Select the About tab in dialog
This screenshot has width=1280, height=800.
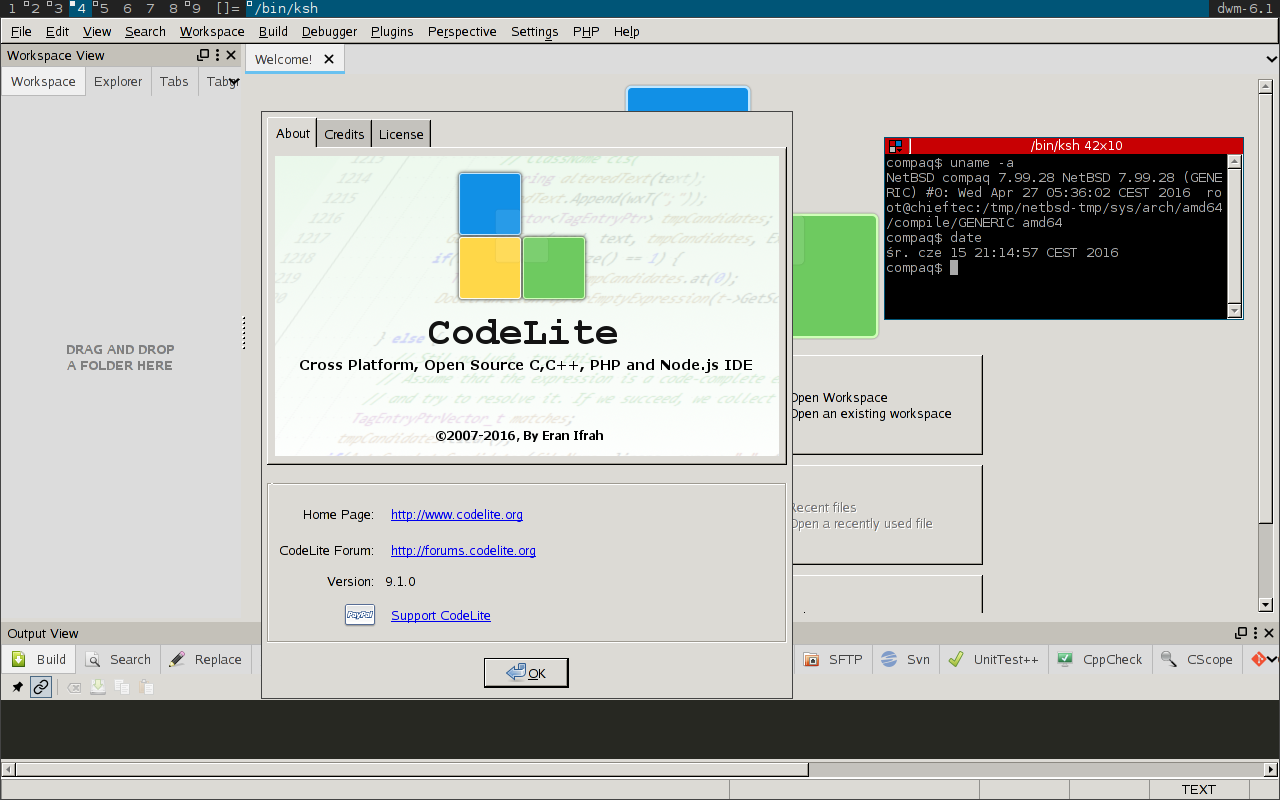[293, 133]
